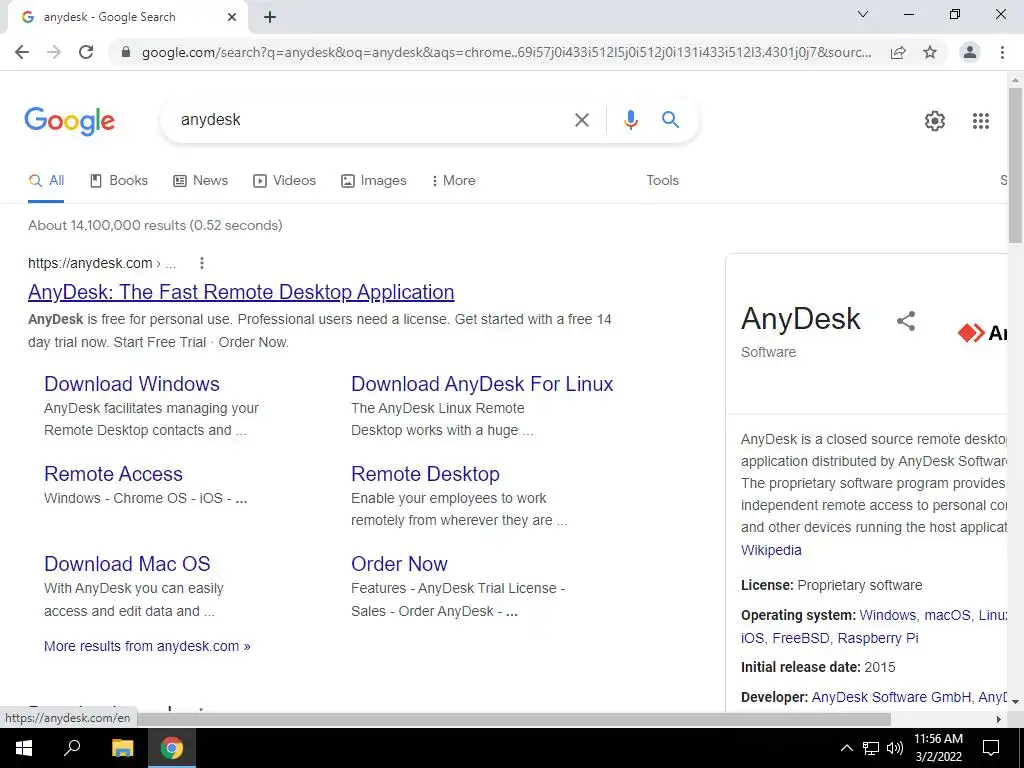Viewport: 1024px width, 768px height.
Task: Click the browser address bar URL
Action: click(x=506, y=52)
